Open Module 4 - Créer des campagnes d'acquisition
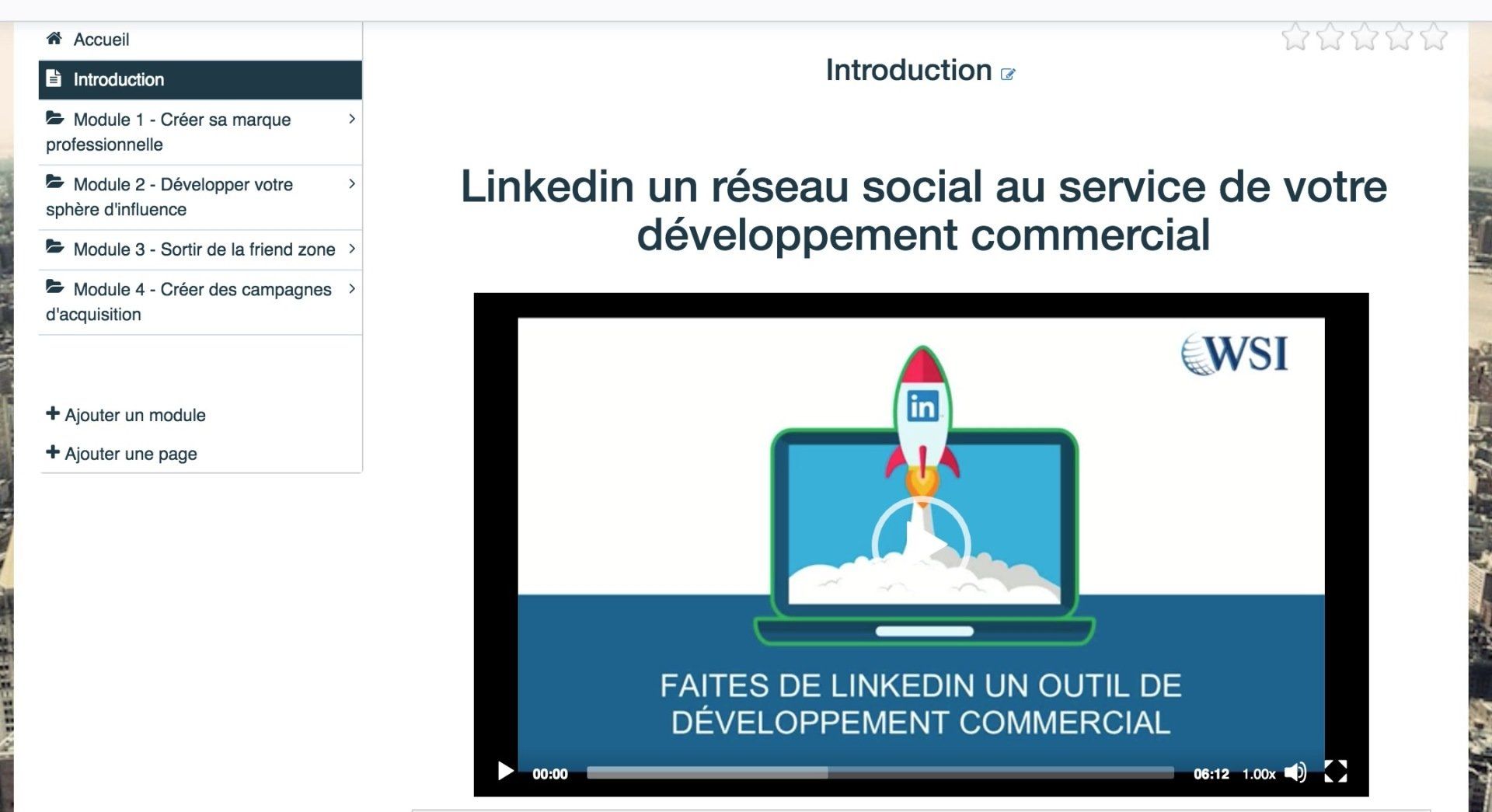 (200, 302)
